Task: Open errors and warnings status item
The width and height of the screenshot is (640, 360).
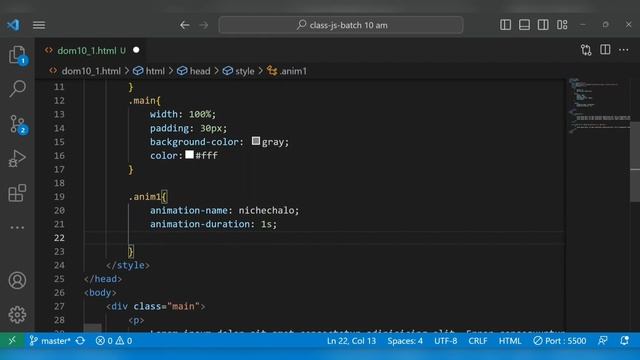Action: (114, 340)
